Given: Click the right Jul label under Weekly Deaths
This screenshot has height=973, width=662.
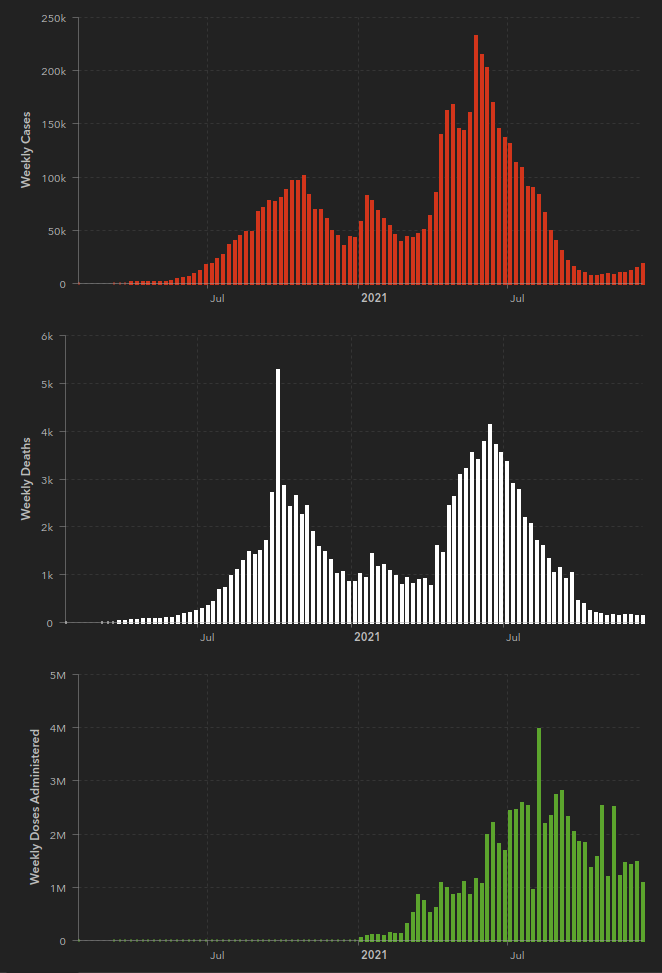Looking at the screenshot, I should point(513,636).
